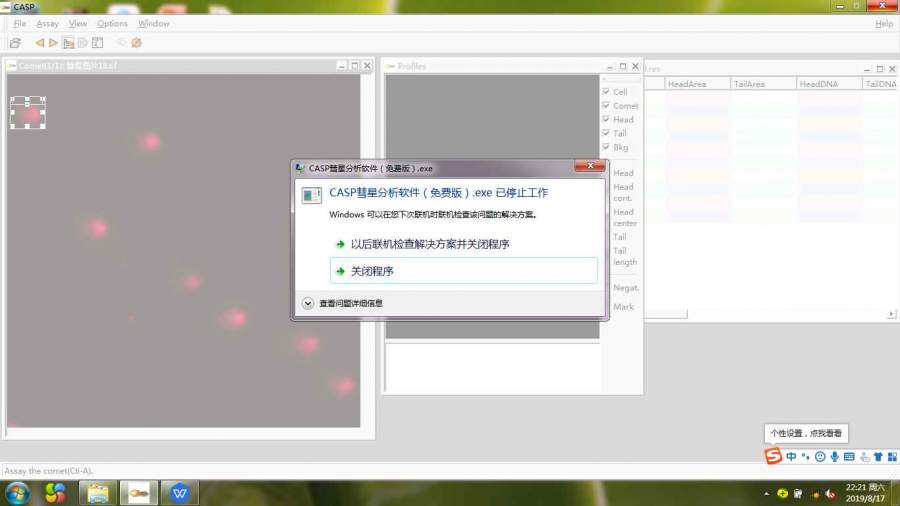Click the Sogou S input method logo

[773, 456]
